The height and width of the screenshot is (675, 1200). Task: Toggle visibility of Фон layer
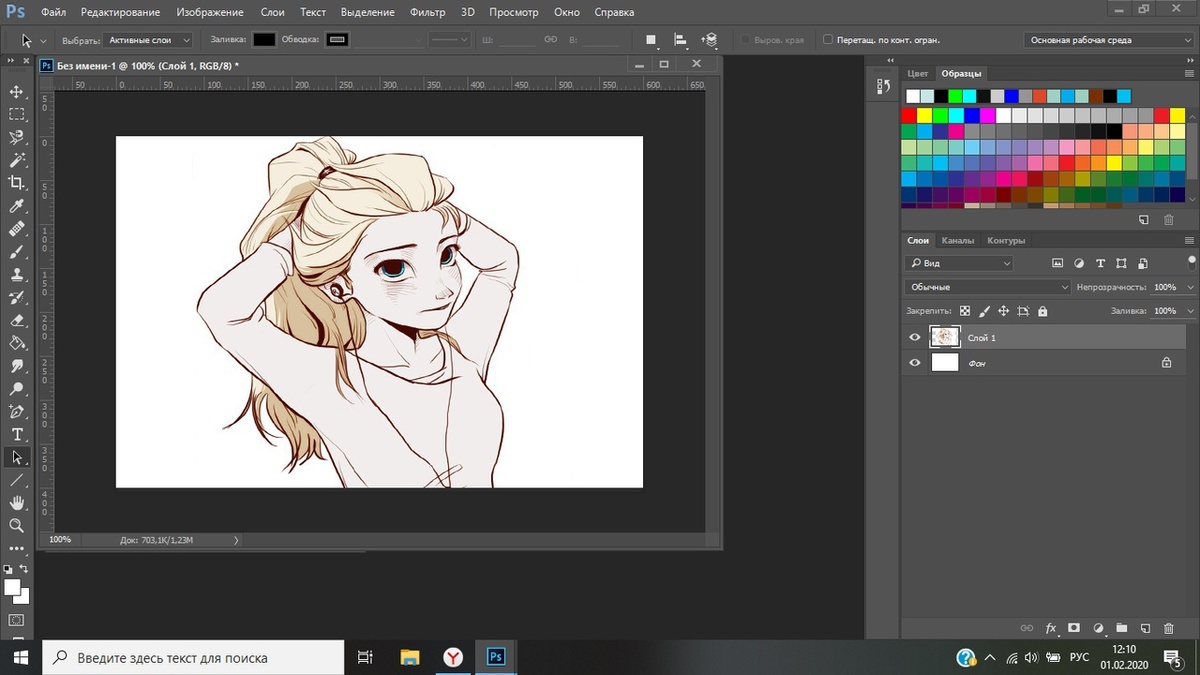tap(914, 363)
